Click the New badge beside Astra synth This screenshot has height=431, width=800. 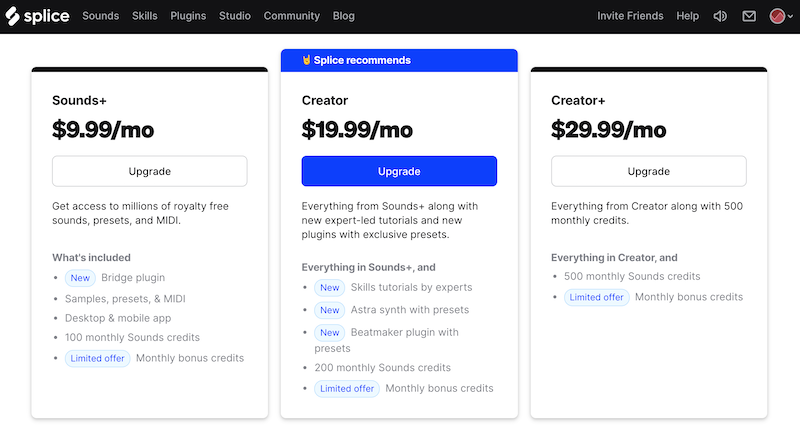[x=330, y=310]
